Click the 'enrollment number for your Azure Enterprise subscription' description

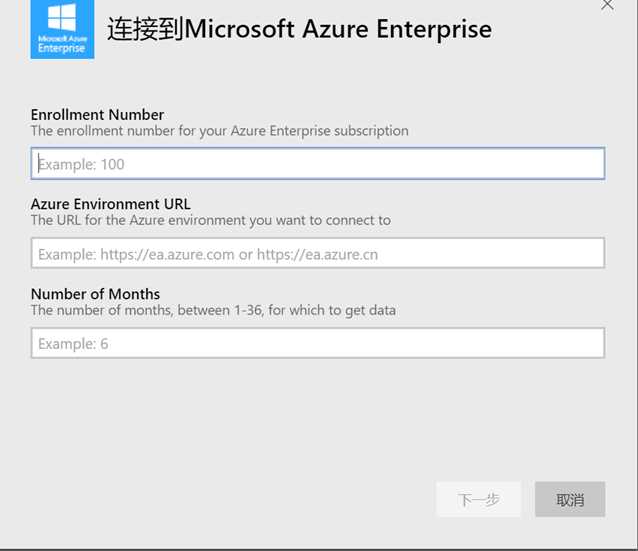tap(220, 131)
